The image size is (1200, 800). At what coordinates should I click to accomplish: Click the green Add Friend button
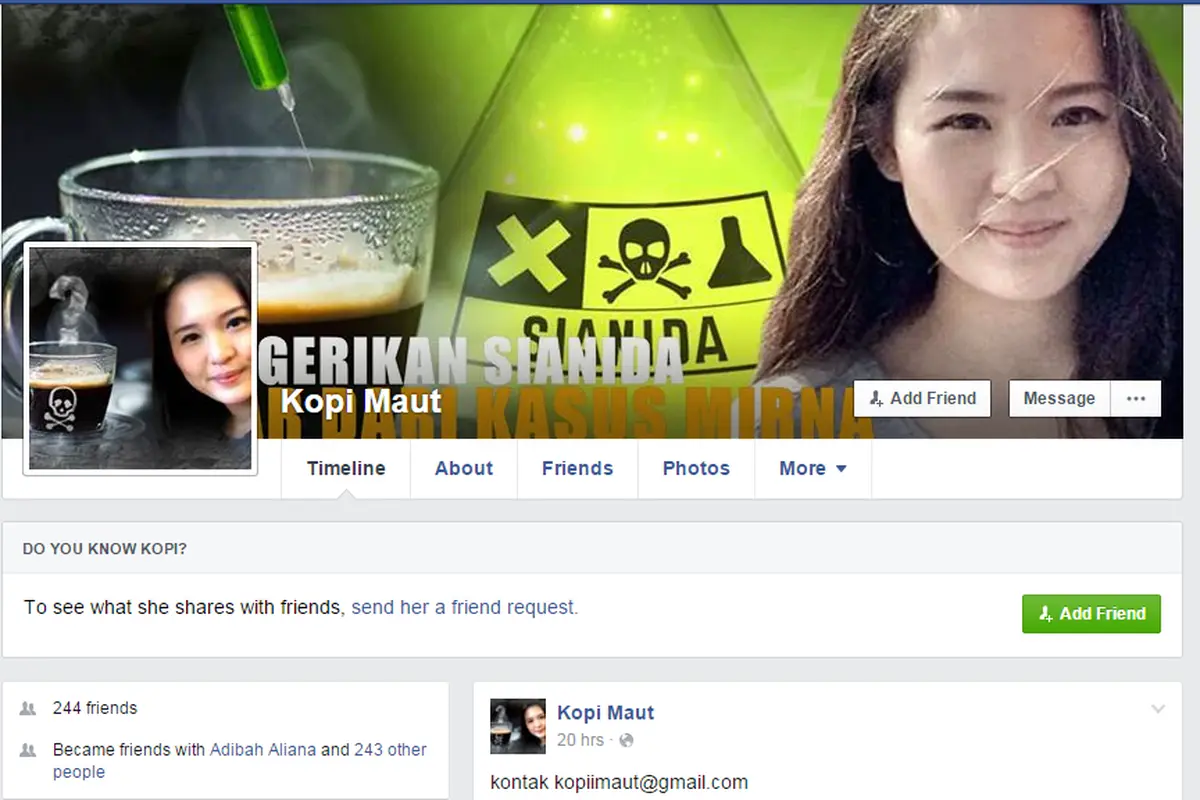[x=1091, y=614]
